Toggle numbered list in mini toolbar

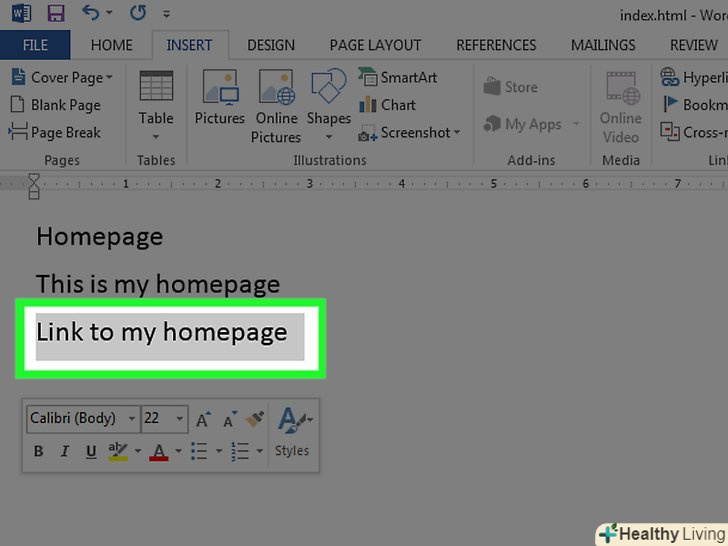(x=240, y=451)
